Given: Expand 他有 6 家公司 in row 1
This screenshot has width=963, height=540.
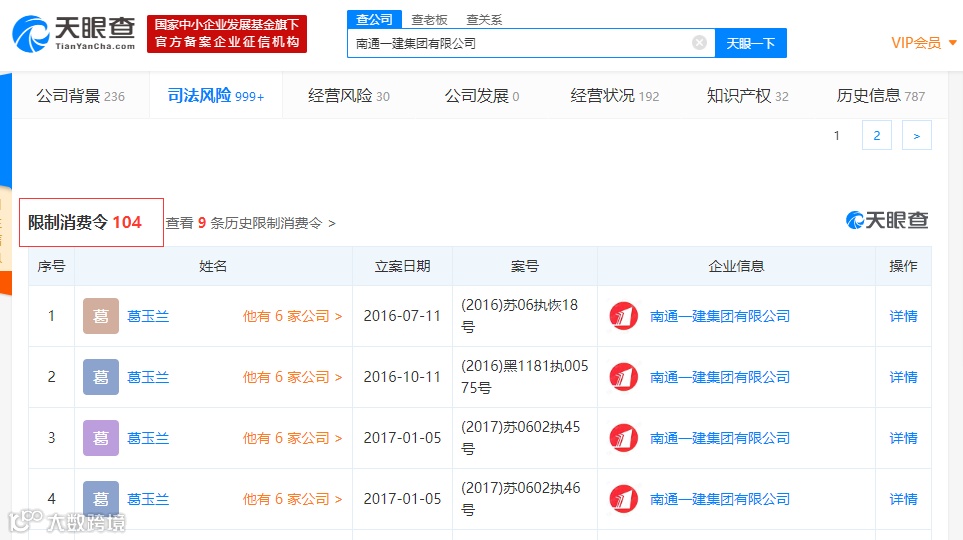Looking at the screenshot, I should 292,316.
